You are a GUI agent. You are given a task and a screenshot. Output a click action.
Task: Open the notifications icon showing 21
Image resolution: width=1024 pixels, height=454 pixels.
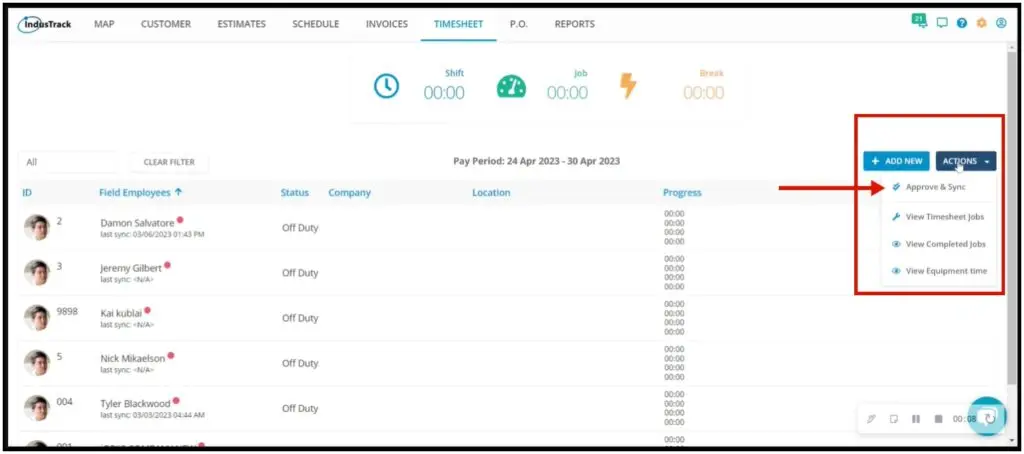coord(920,21)
